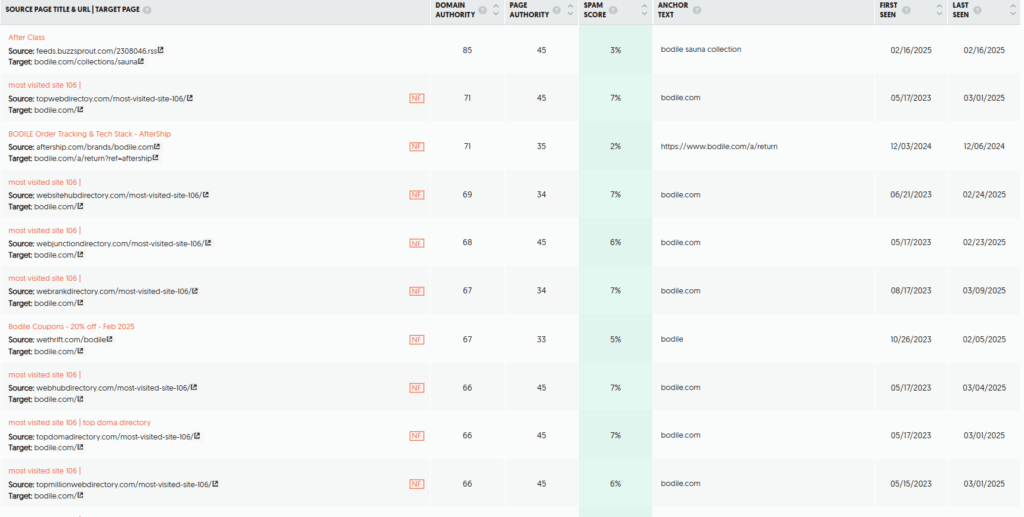Click Spam Score value 5%
Screen dimensions: 1024x517
[x=615, y=339]
